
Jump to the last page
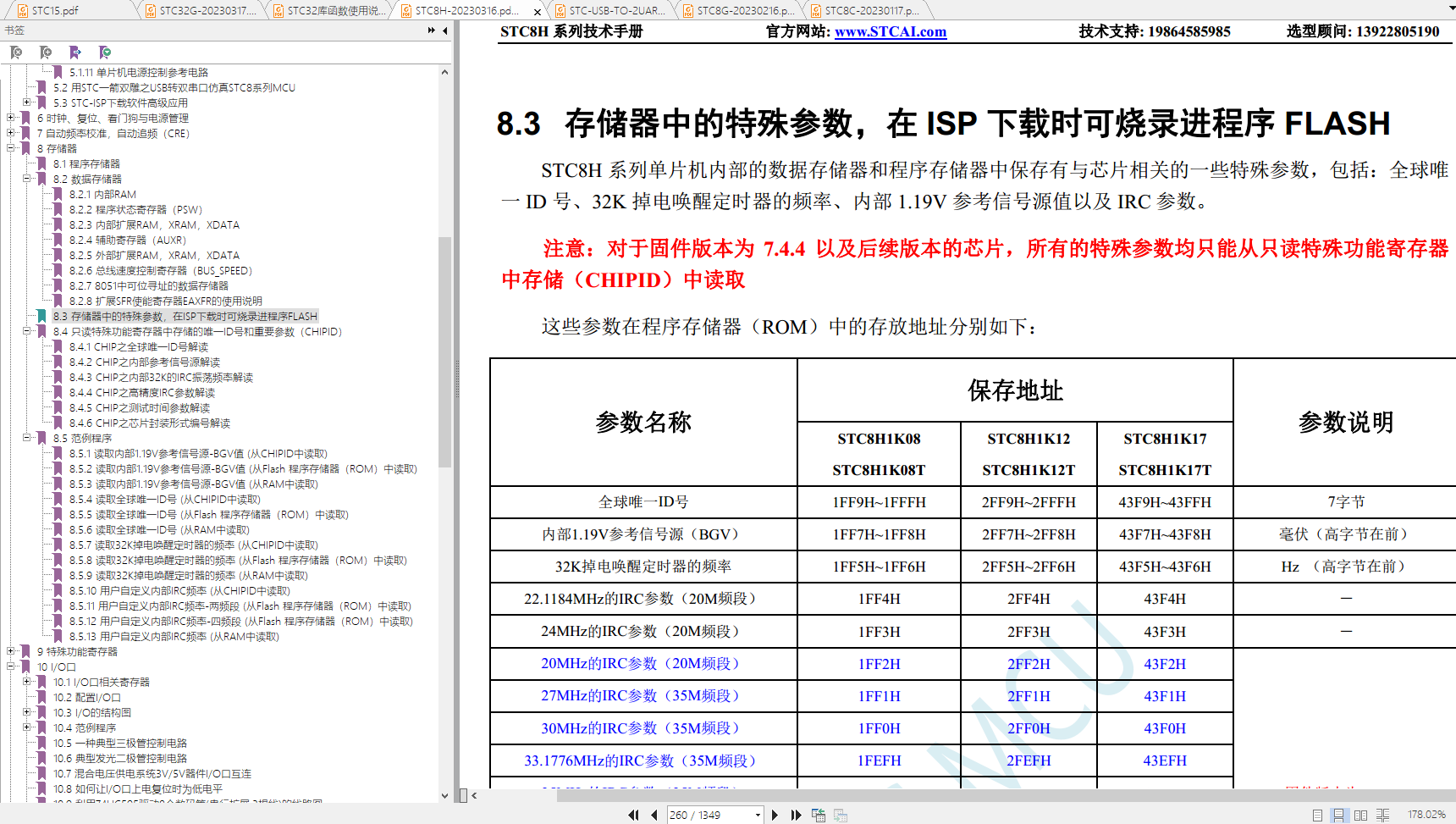[x=796, y=815]
